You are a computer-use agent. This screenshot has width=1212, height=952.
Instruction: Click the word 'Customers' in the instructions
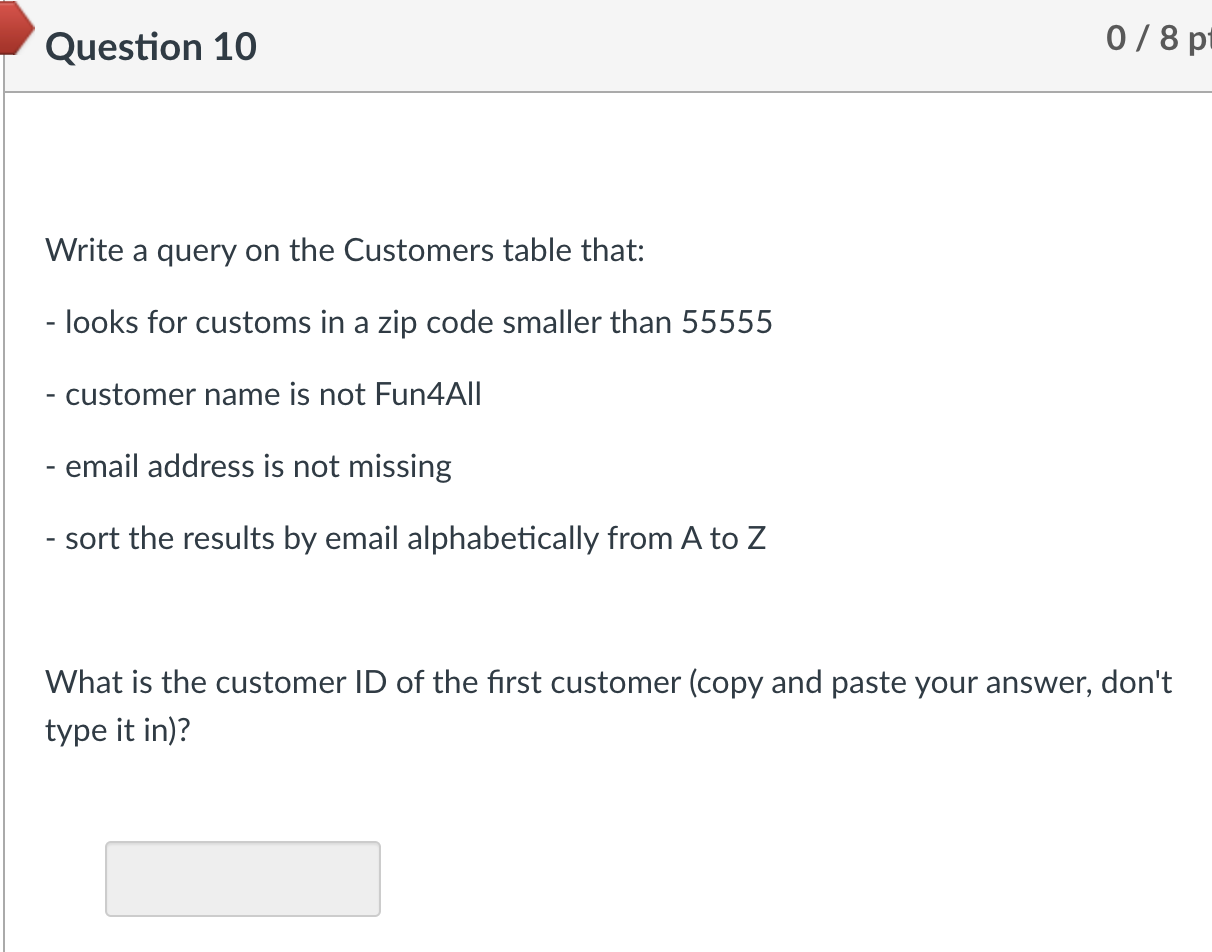click(419, 250)
